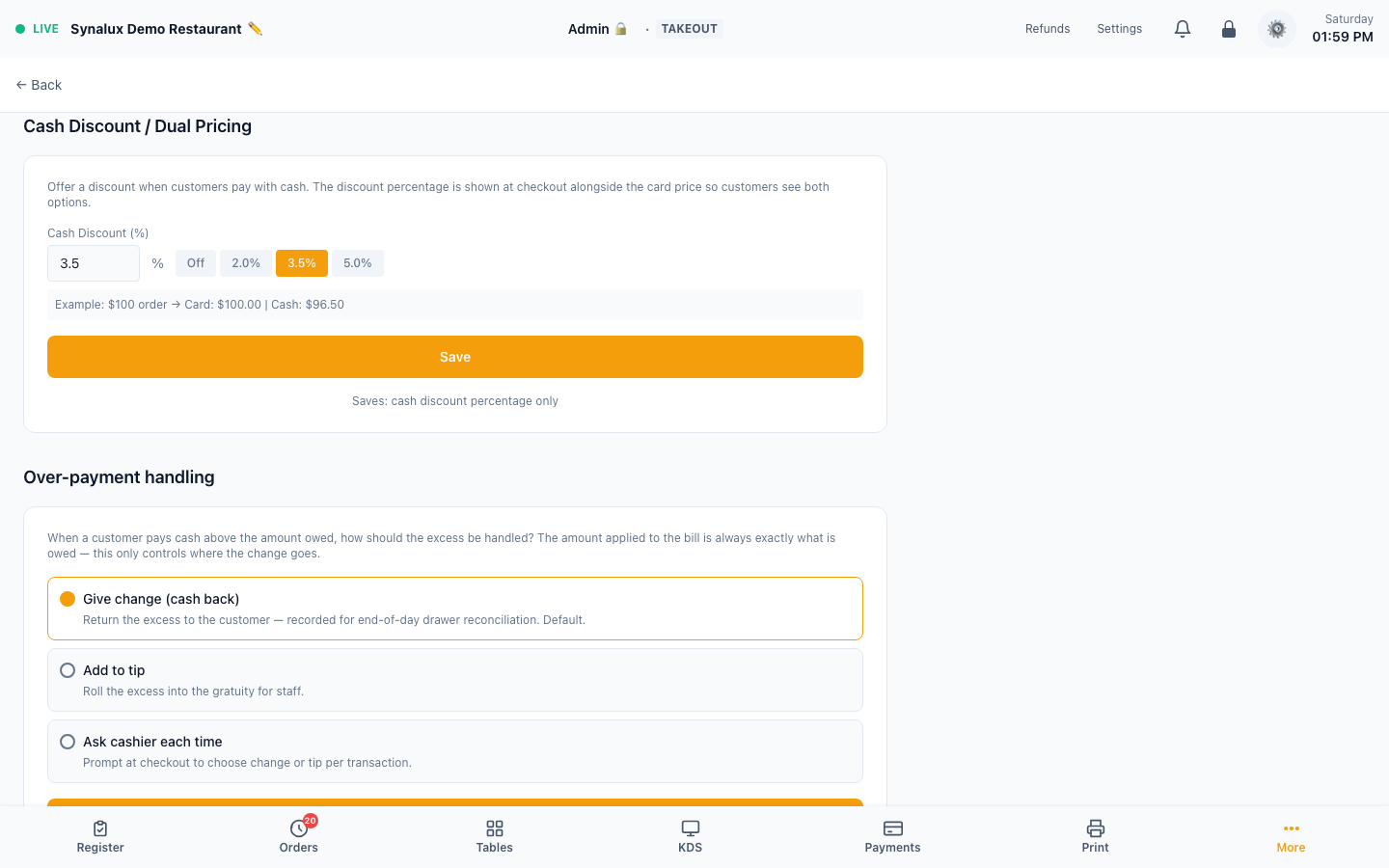Open the KDS screen tab
This screenshot has width=1389, height=868.
point(691,836)
